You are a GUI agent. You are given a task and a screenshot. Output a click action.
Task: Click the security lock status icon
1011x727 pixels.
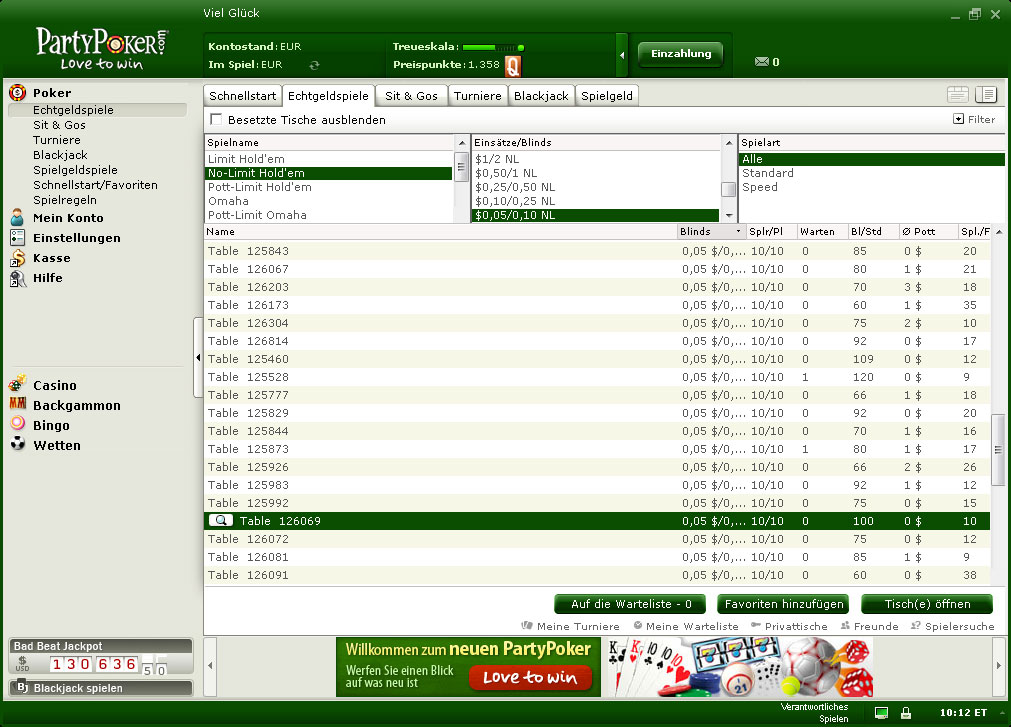pos(906,713)
